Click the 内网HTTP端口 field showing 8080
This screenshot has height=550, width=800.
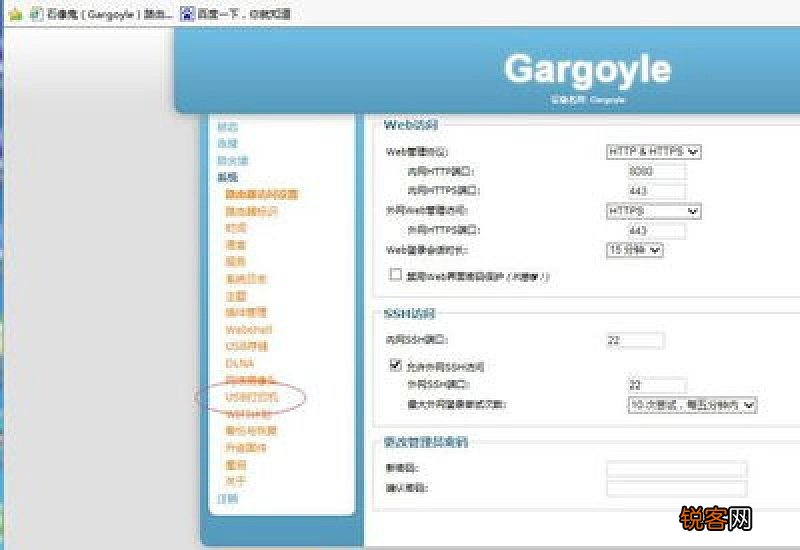coord(657,171)
